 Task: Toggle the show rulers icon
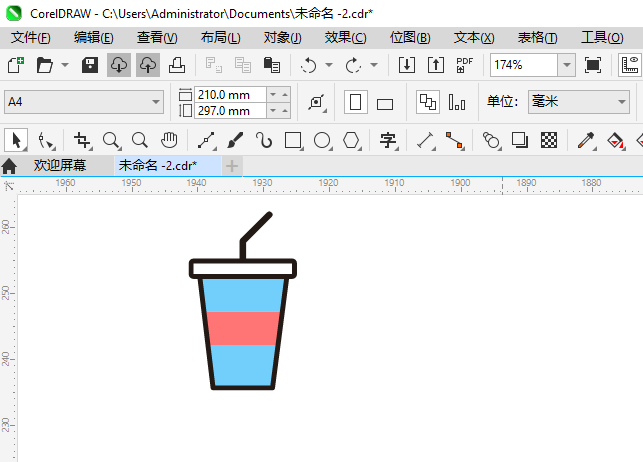630,65
